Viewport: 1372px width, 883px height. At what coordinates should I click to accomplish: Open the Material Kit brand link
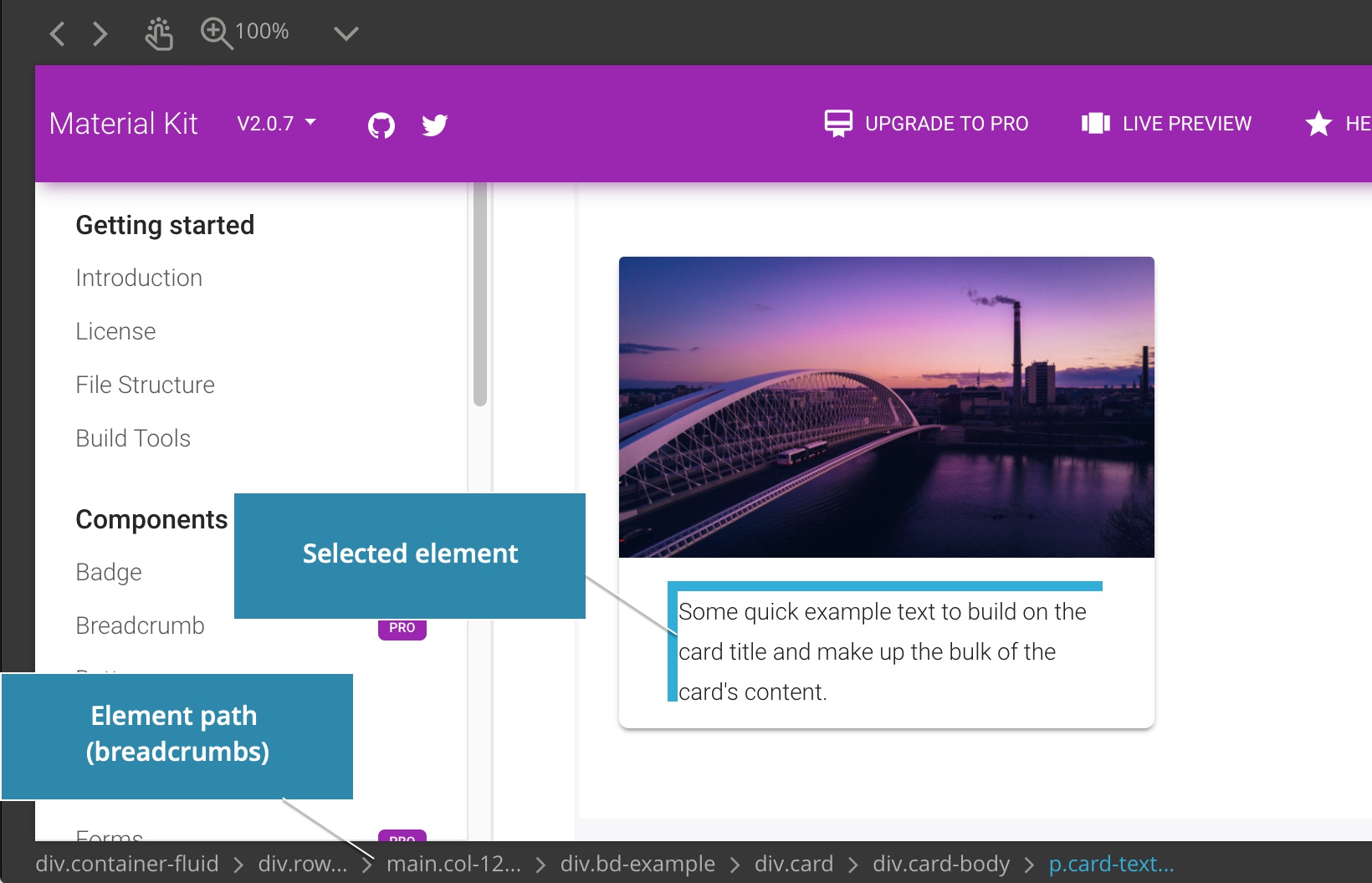[x=123, y=124]
